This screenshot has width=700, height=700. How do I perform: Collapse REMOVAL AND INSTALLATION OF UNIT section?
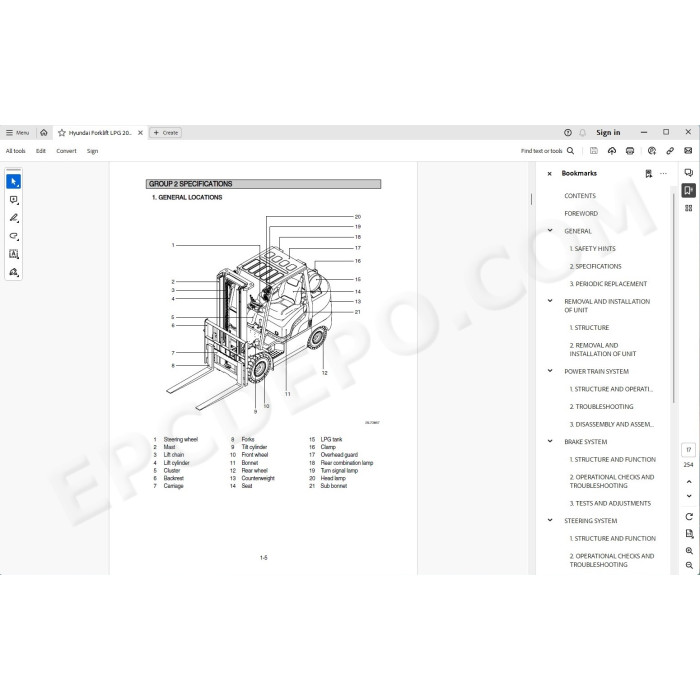[550, 301]
